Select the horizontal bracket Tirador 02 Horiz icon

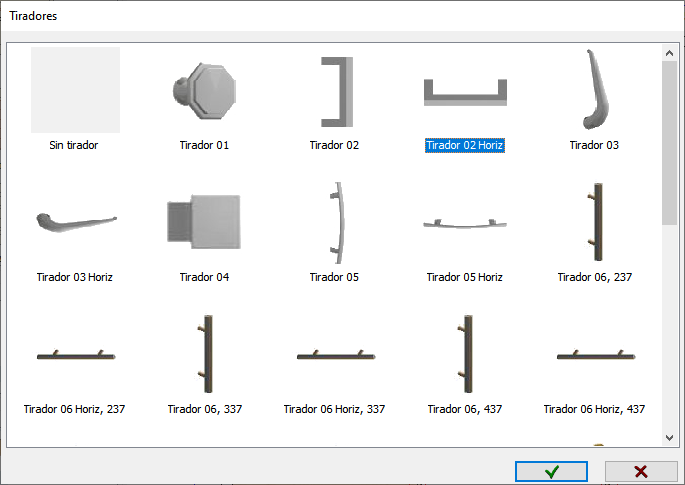tap(465, 92)
